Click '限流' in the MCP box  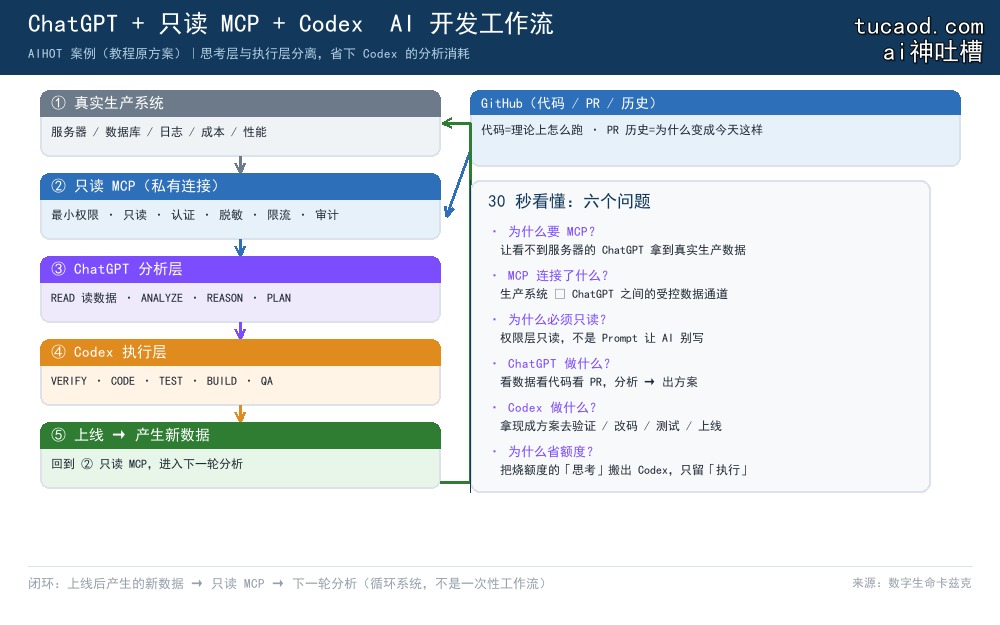tap(279, 215)
